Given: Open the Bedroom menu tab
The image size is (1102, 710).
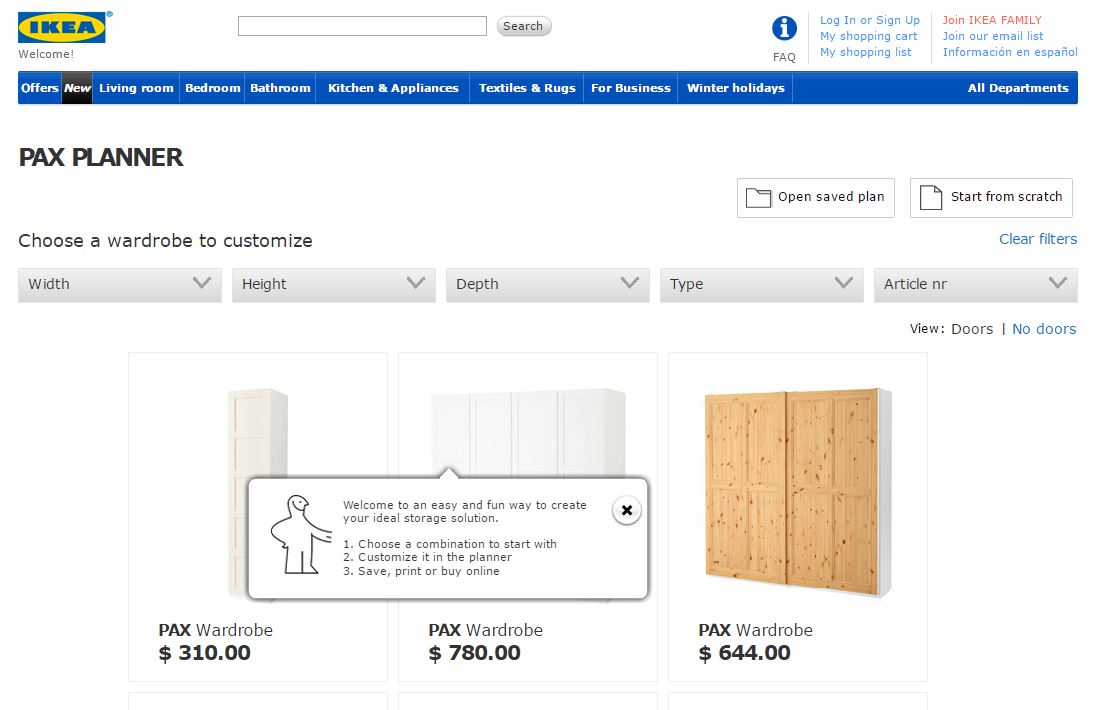Looking at the screenshot, I should click(212, 88).
